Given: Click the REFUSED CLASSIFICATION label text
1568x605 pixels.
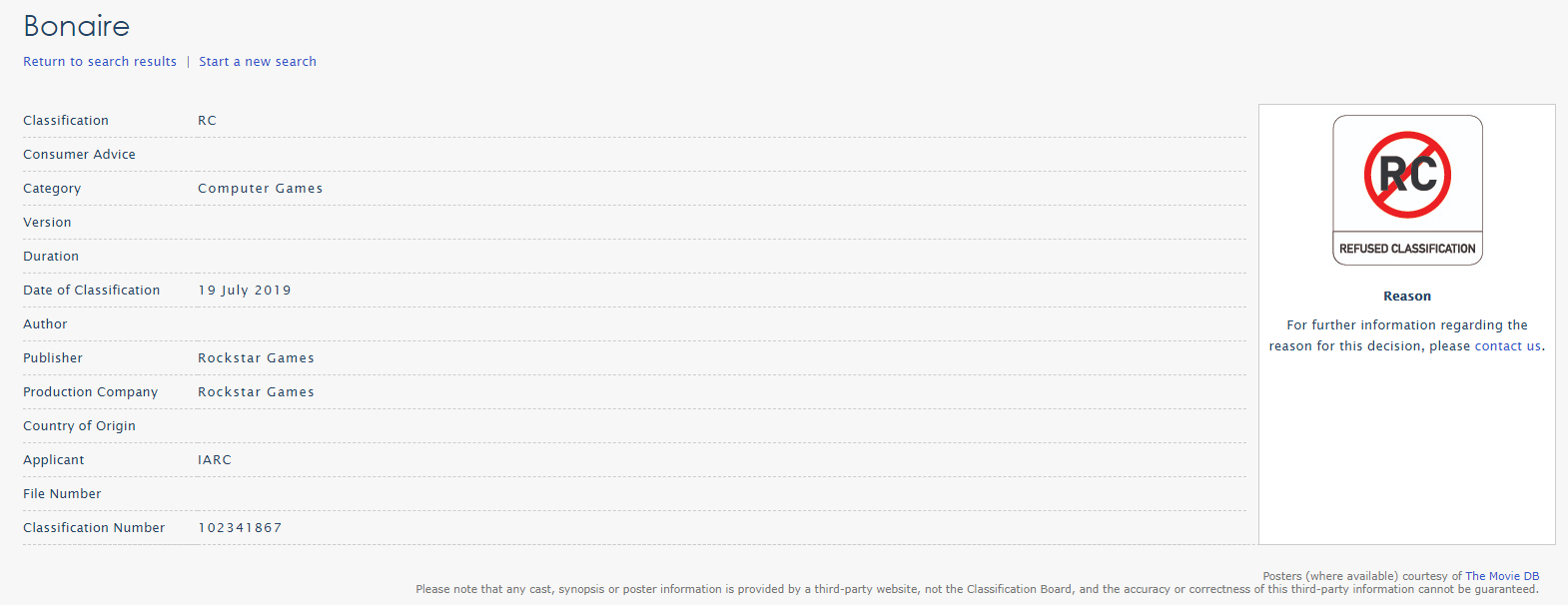Looking at the screenshot, I should click(x=1407, y=249).
